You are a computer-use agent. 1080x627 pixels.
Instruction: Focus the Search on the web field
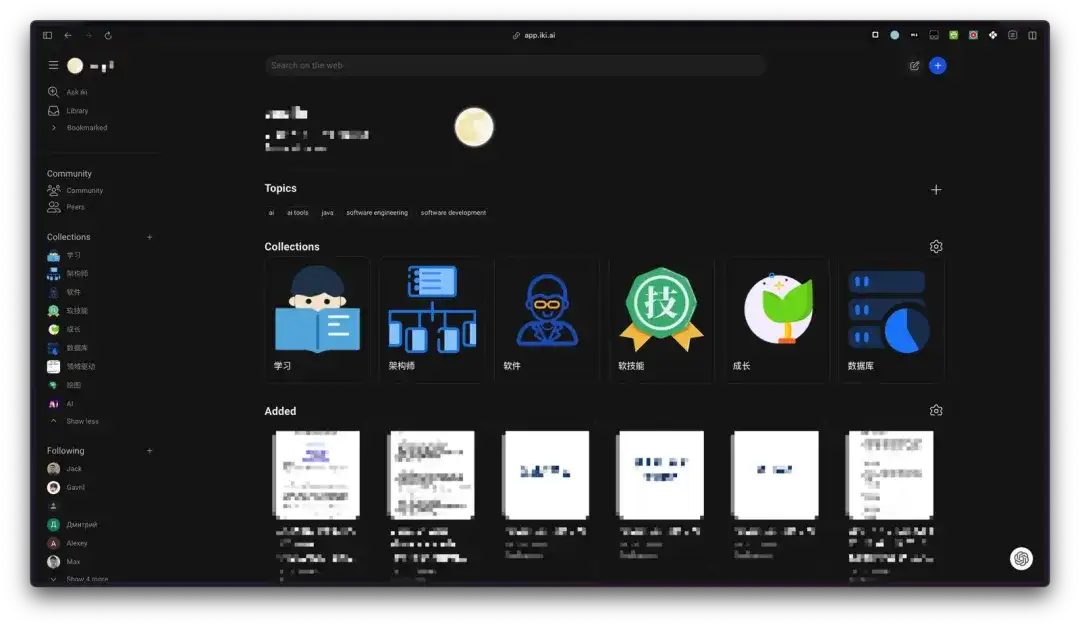pyautogui.click(x=515, y=65)
